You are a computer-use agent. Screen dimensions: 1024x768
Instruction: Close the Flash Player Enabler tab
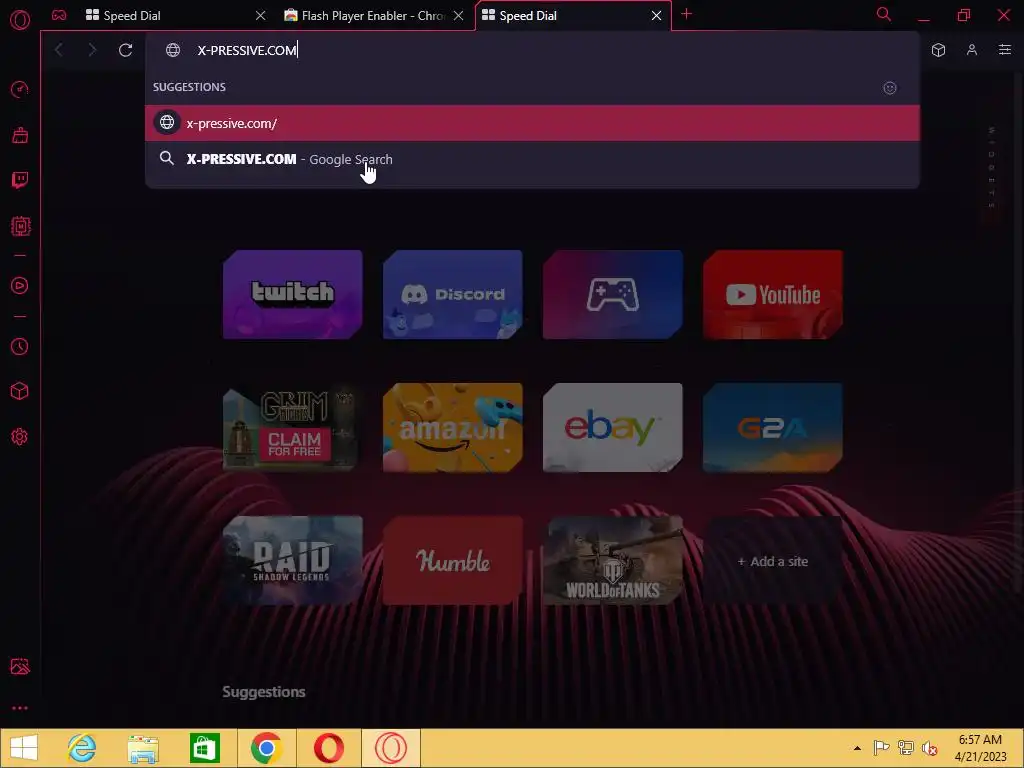point(458,16)
